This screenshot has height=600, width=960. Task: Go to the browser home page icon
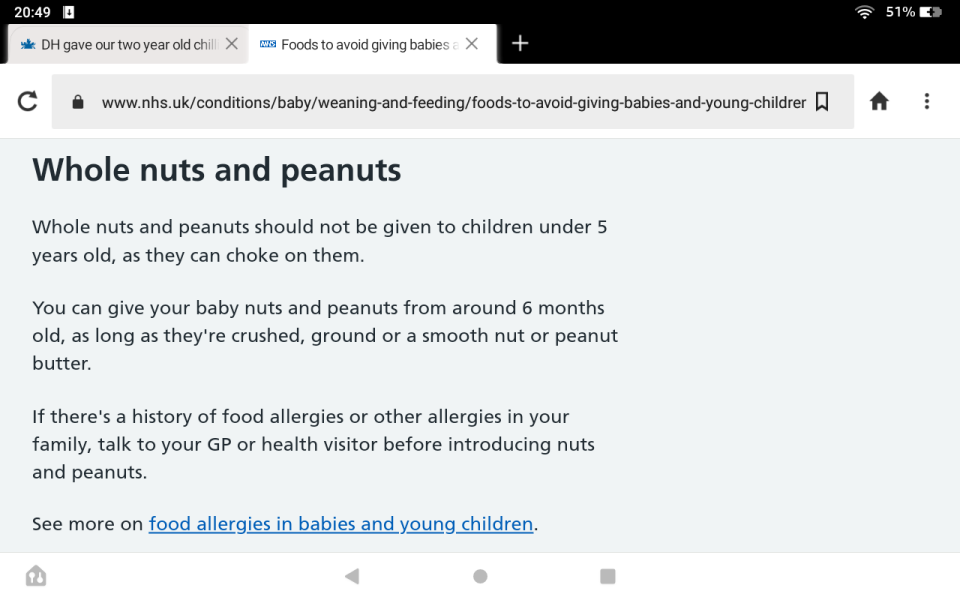tap(879, 101)
